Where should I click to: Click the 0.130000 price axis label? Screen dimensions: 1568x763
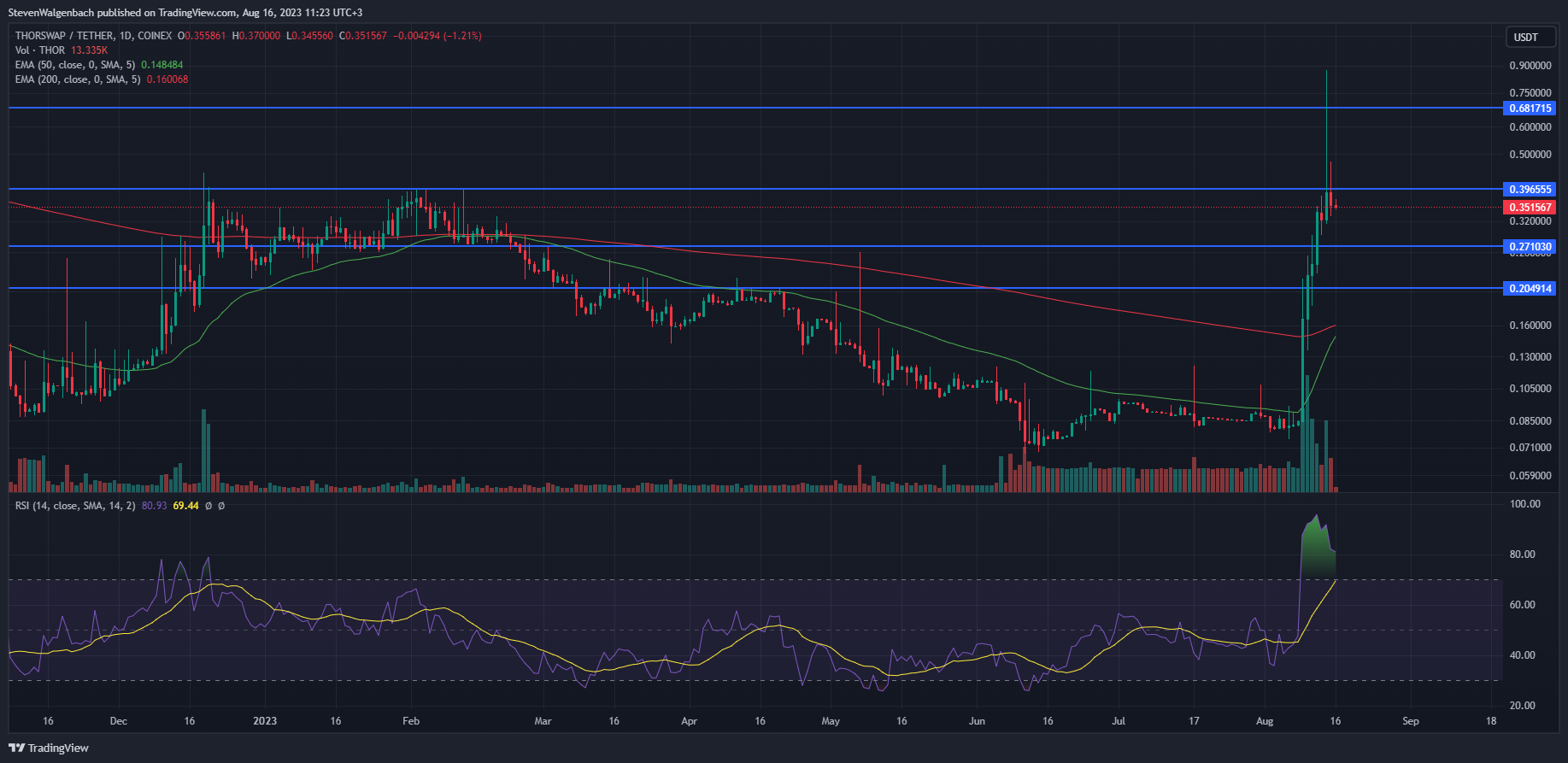tap(1530, 357)
